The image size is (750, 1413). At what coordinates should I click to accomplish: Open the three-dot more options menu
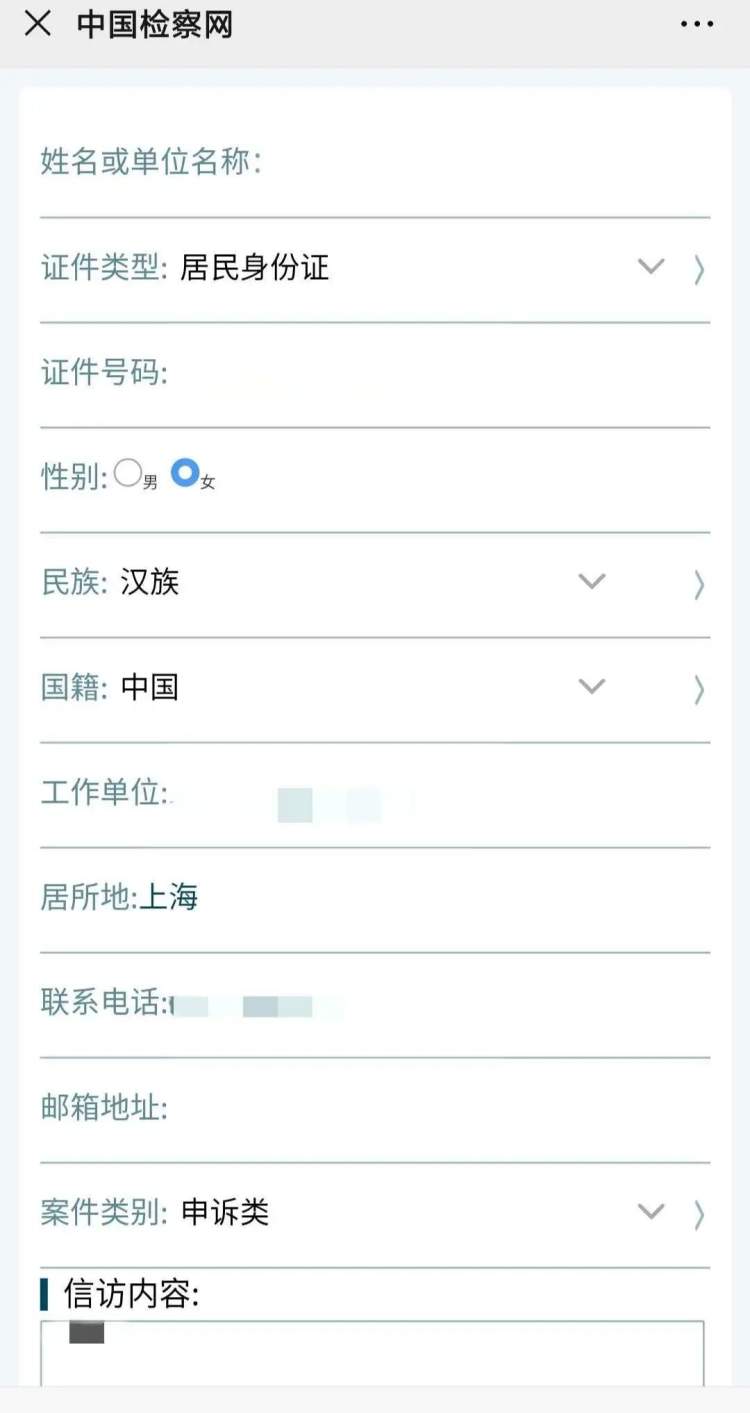tap(697, 25)
